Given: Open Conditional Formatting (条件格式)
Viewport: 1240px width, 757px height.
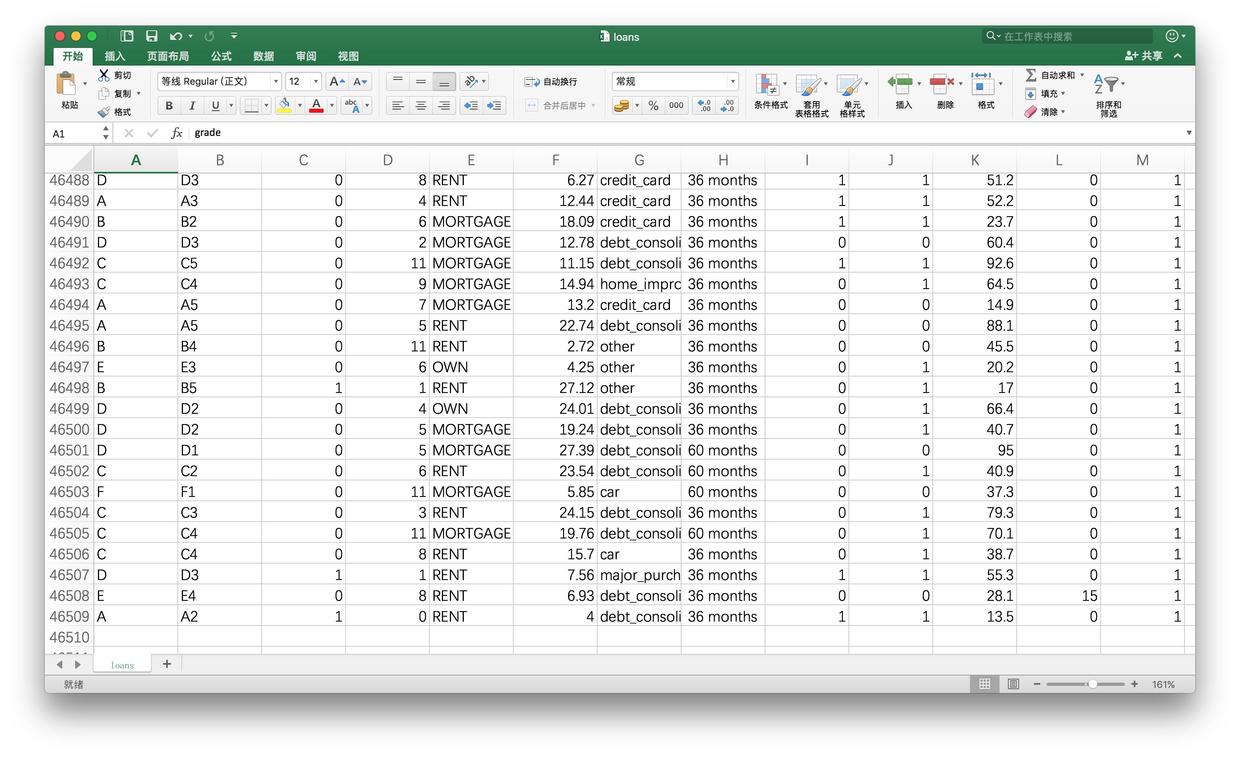Looking at the screenshot, I should (x=770, y=91).
